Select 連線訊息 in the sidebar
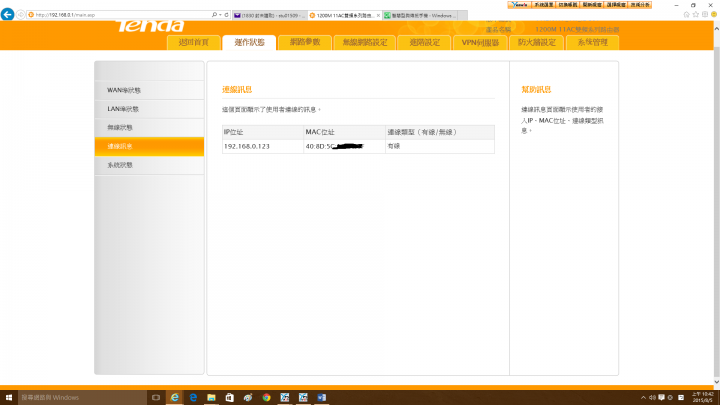Screen dimensions: 720x405 (149, 146)
